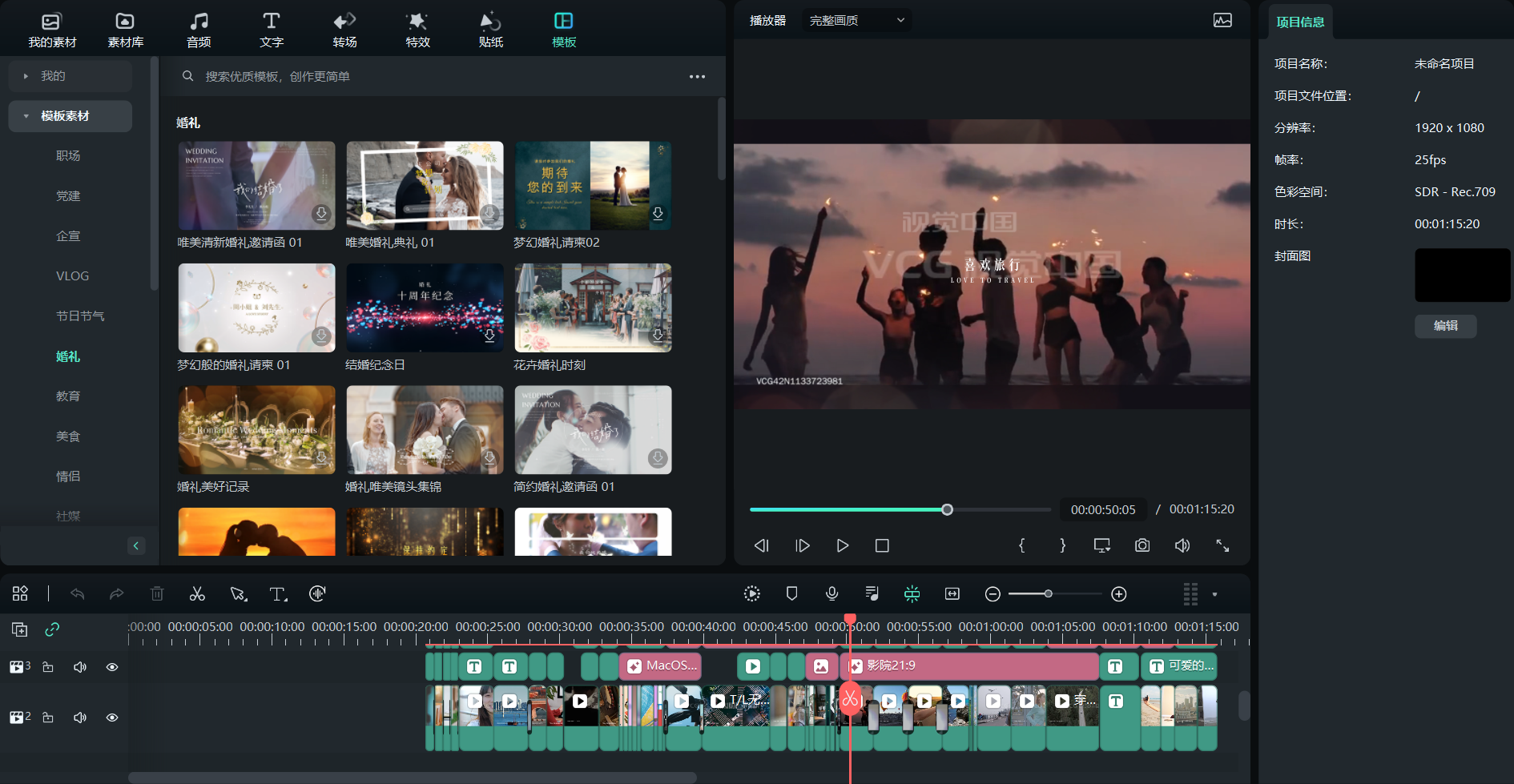Select the VLOG template category
The width and height of the screenshot is (1514, 784).
[x=72, y=276]
